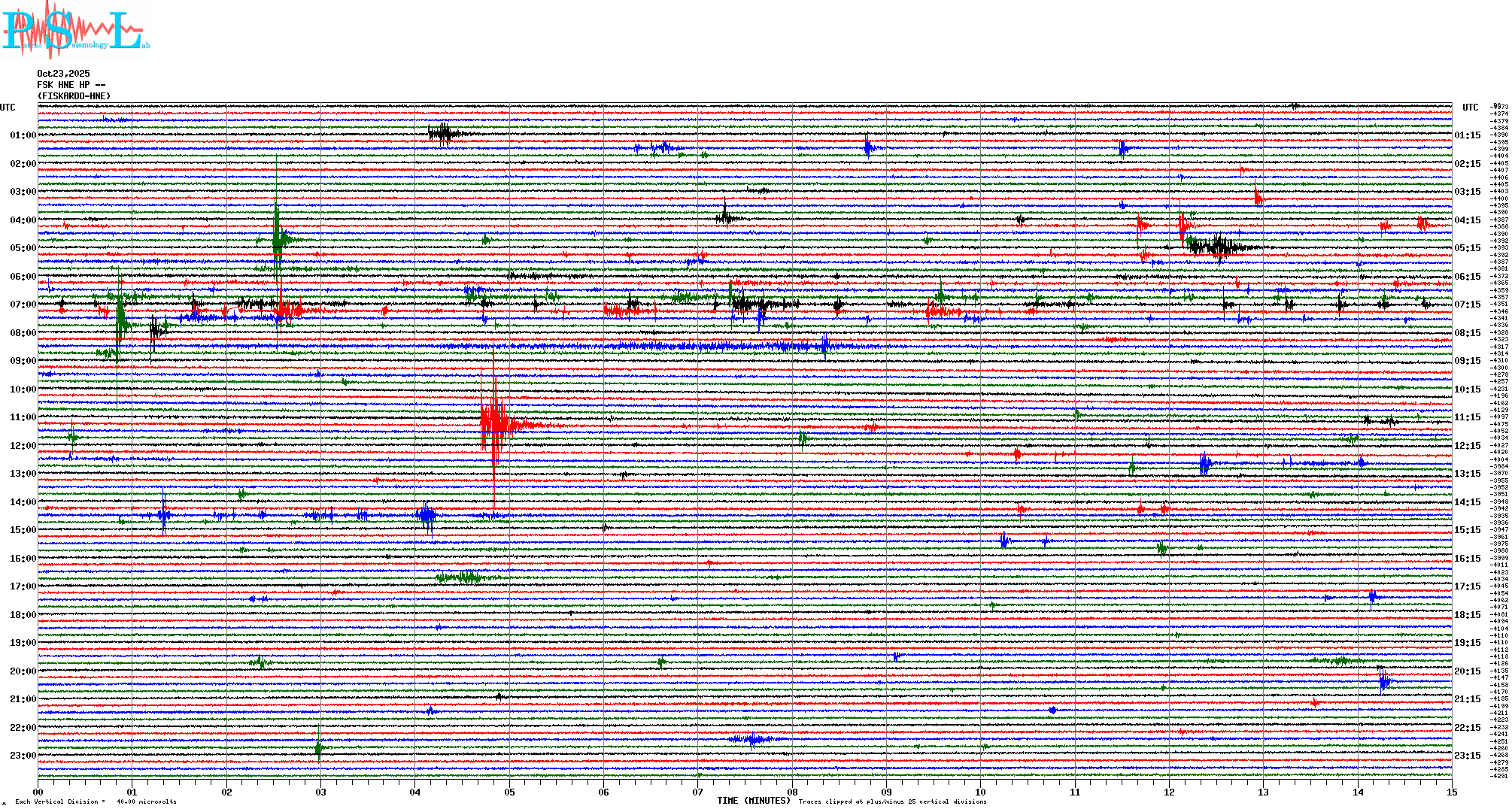Click the right UTC axis header
The height and width of the screenshot is (812, 1512).
(x=1470, y=108)
